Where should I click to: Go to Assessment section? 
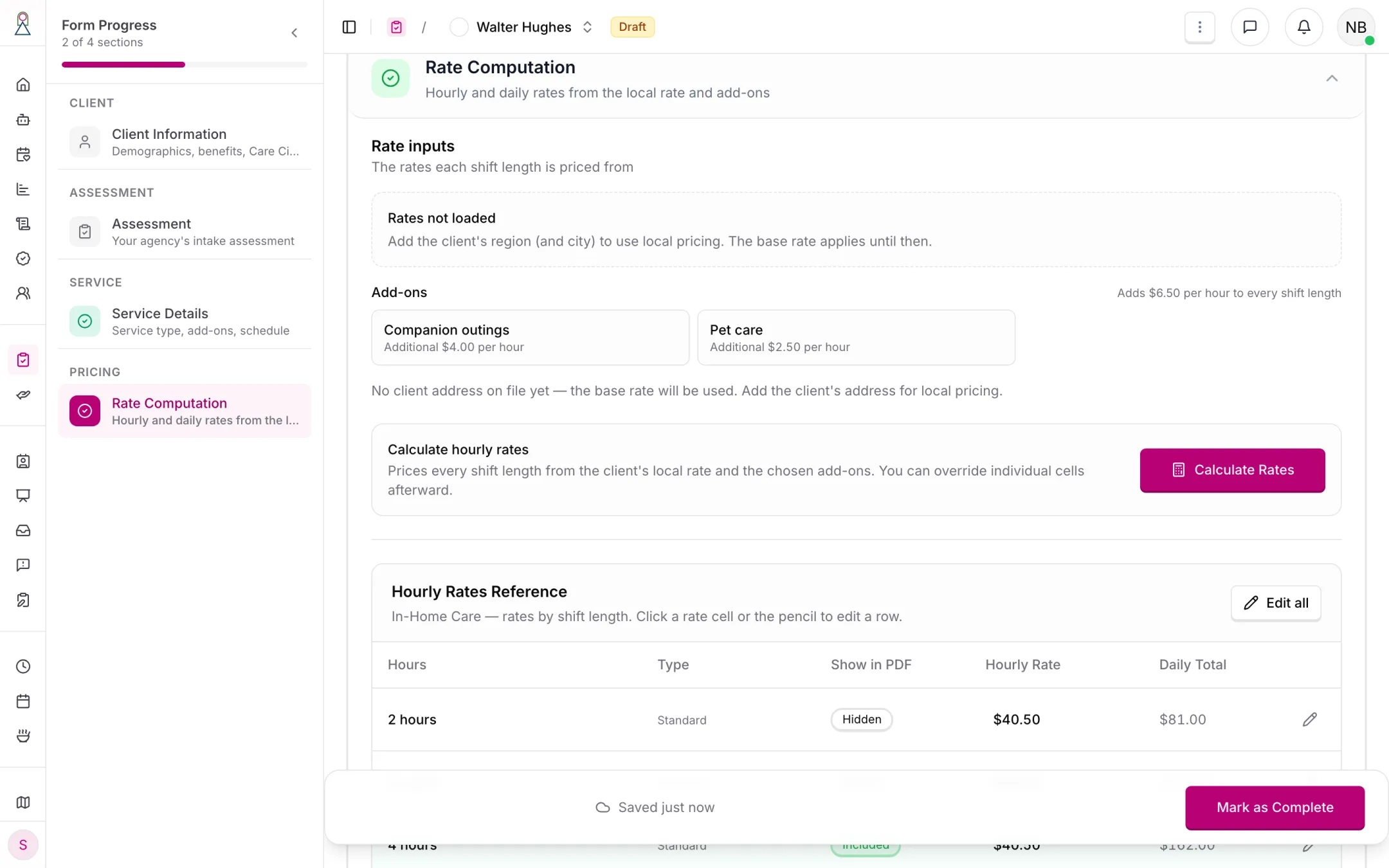tap(185, 231)
